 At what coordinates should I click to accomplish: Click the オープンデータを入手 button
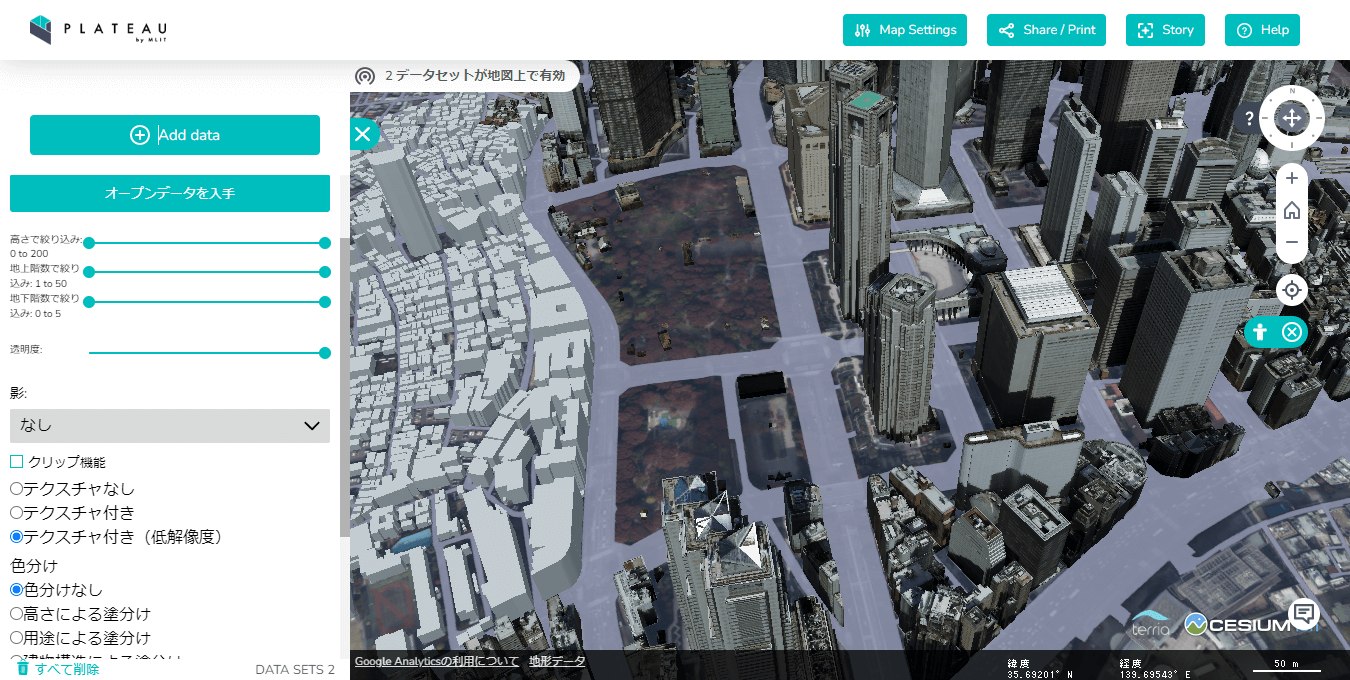click(x=170, y=193)
